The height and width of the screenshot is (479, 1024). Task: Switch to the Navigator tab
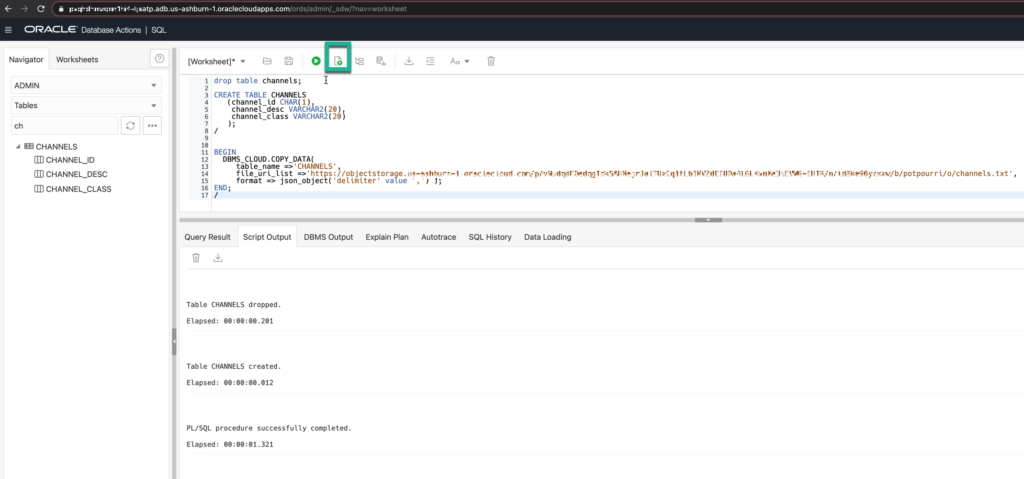click(x=26, y=59)
